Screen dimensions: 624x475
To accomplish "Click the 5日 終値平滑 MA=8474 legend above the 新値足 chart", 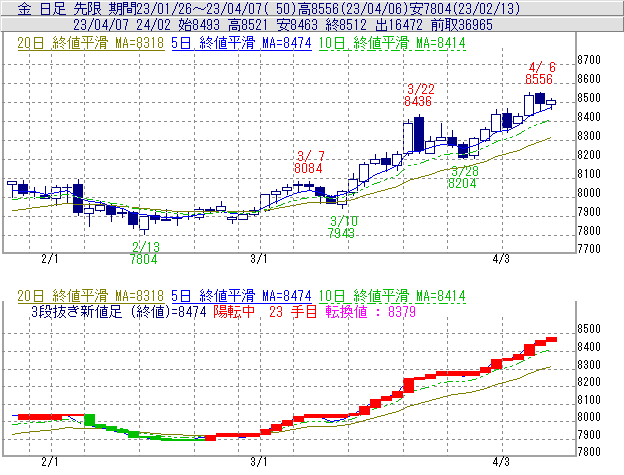I will click(241, 296).
